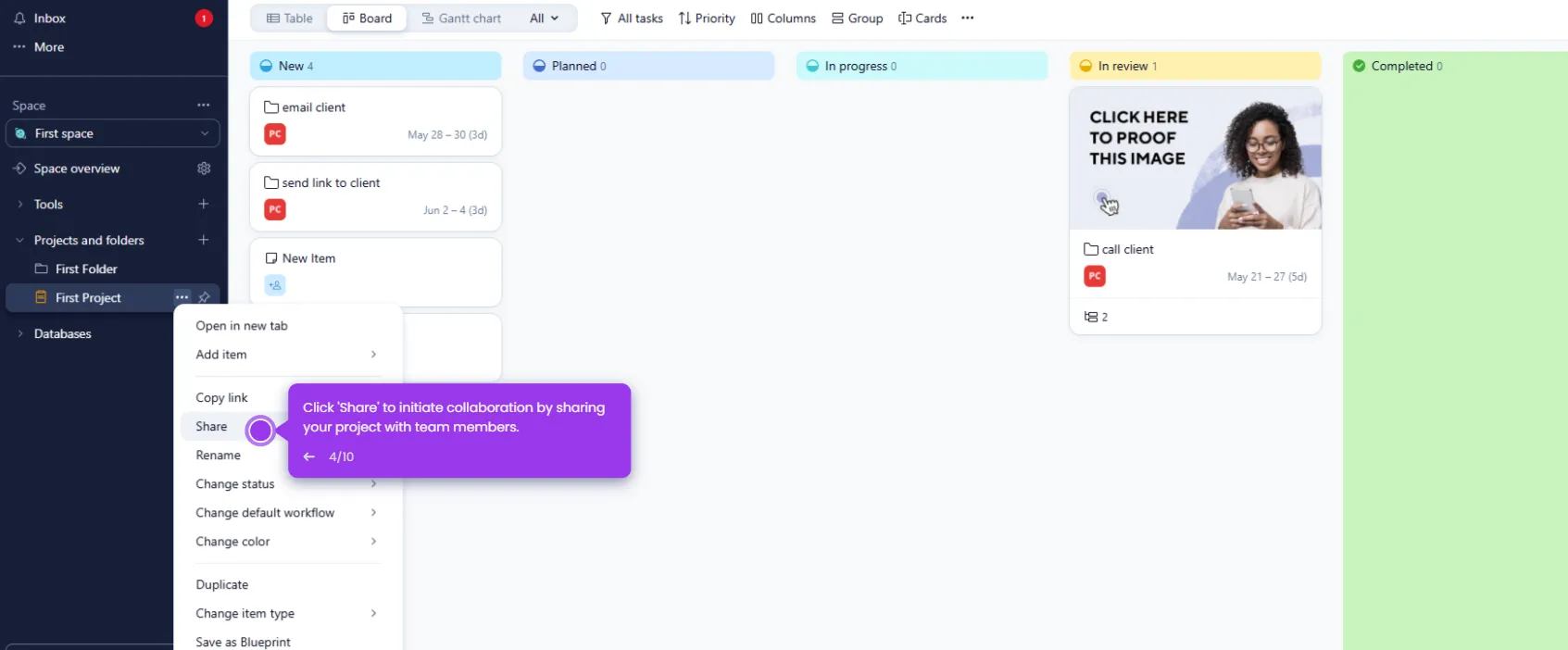This screenshot has width=1568, height=650.
Task: Click Share in context menu
Action: click(211, 427)
